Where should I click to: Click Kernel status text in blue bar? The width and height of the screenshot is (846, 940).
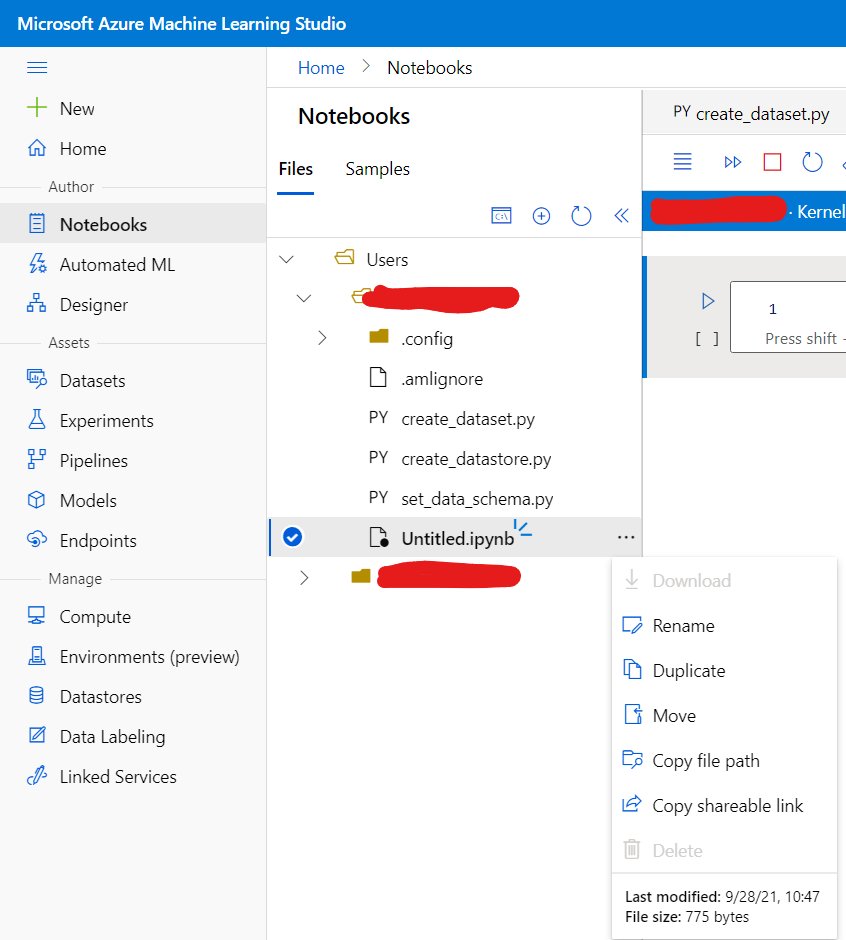[821, 212]
